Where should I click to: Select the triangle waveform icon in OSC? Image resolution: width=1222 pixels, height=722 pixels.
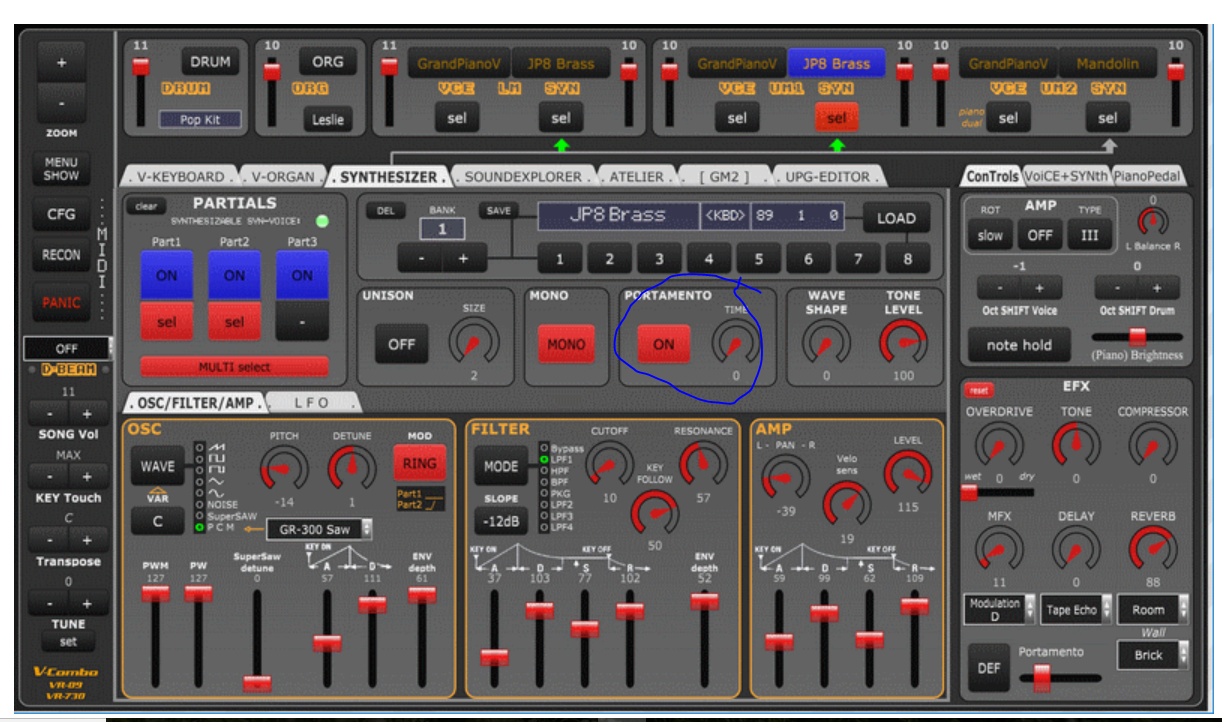216,481
